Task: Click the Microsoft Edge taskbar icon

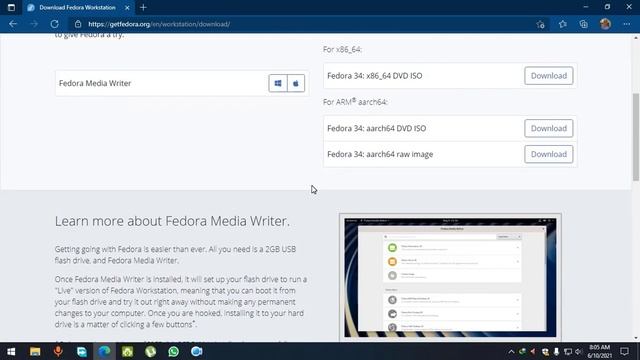Action: point(104,351)
